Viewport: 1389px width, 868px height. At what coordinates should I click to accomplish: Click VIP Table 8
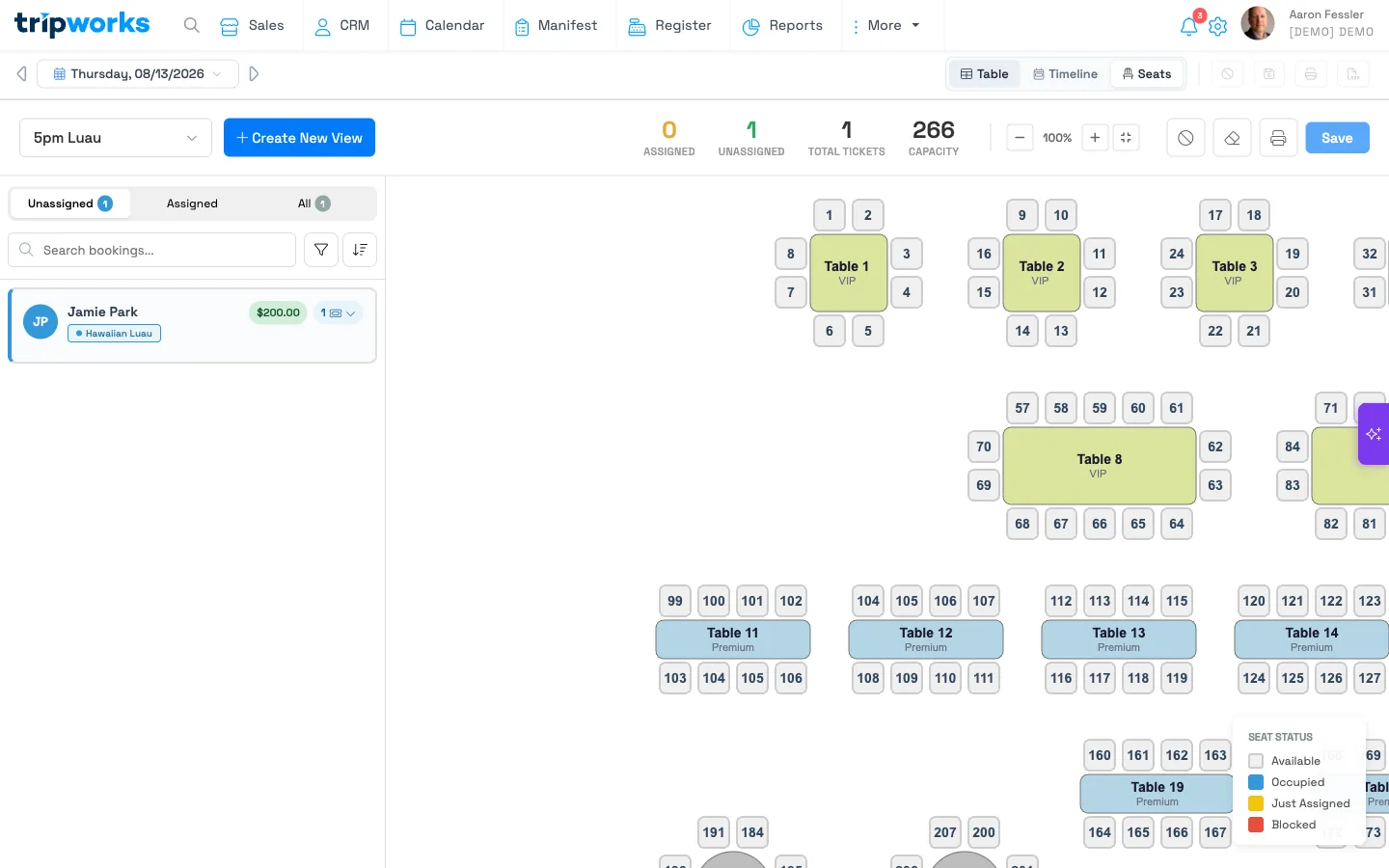point(1100,466)
